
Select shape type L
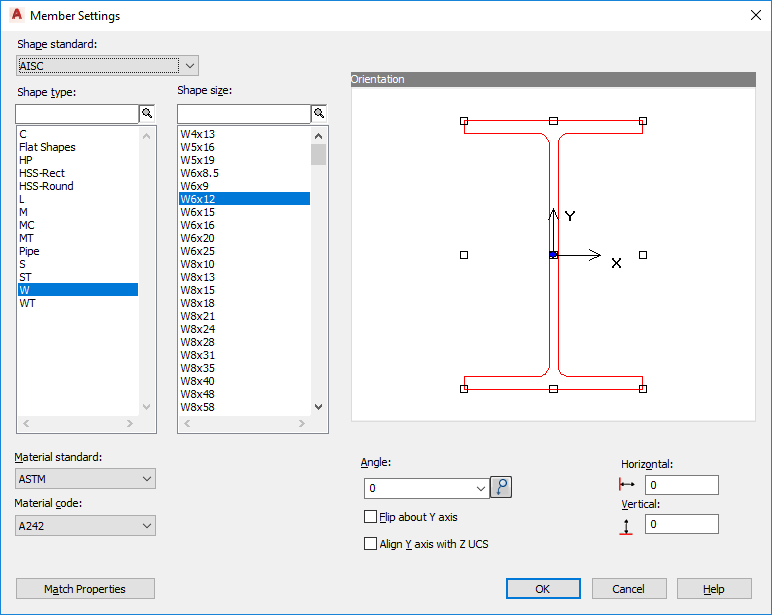[78, 199]
